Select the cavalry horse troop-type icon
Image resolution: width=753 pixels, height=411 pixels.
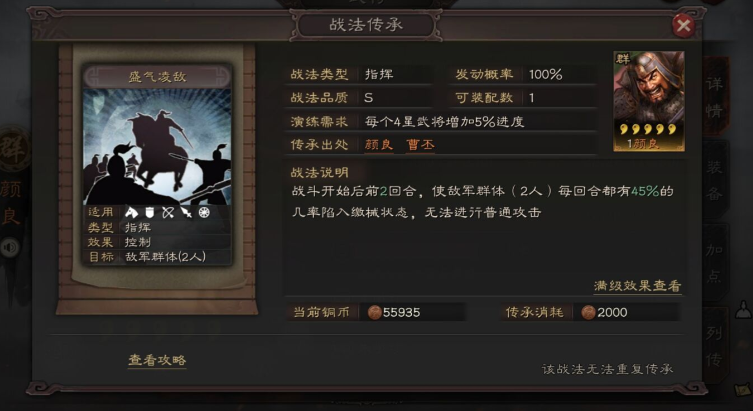131,212
